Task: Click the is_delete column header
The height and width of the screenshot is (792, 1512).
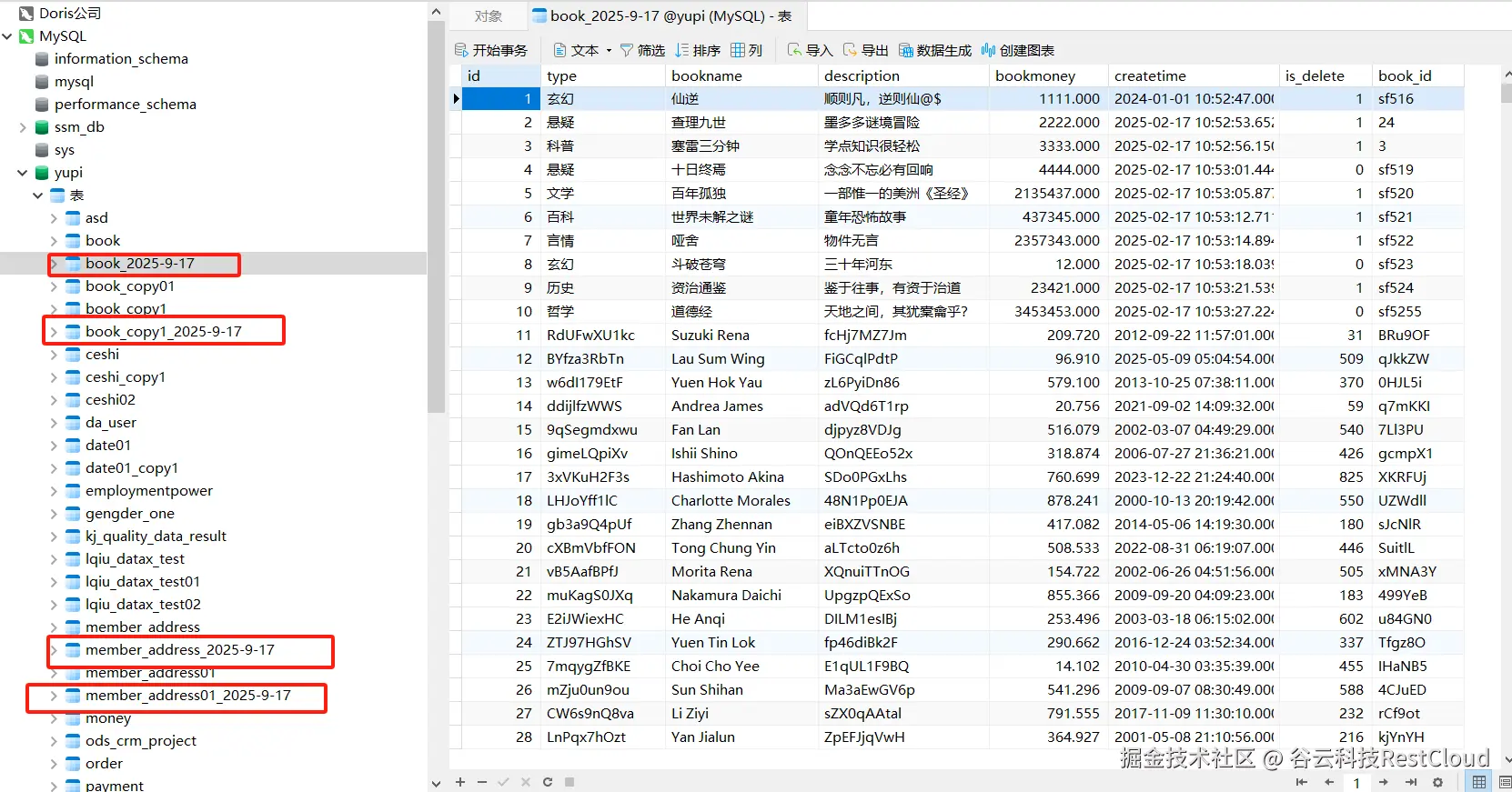Action: [x=1325, y=76]
